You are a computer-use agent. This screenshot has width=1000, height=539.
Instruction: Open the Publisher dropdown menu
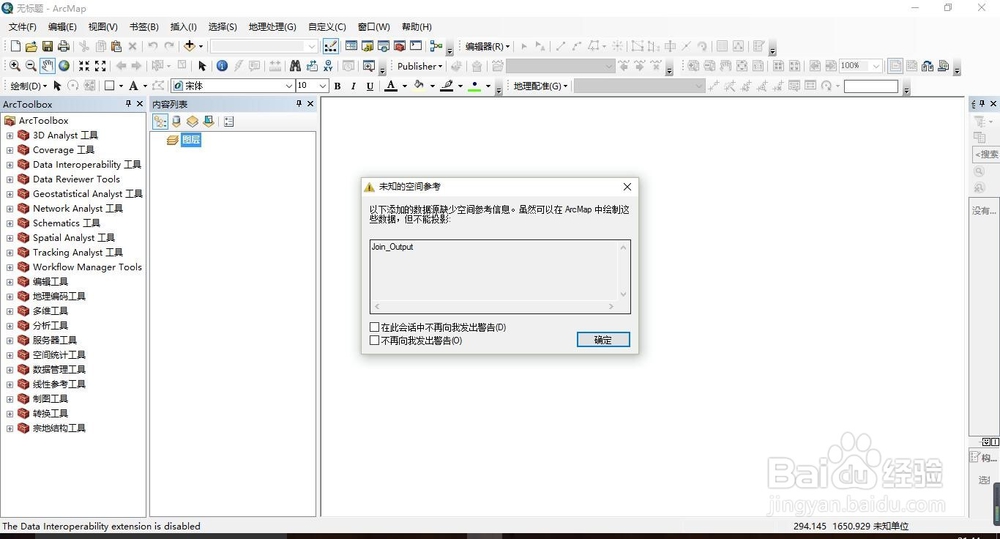419,66
